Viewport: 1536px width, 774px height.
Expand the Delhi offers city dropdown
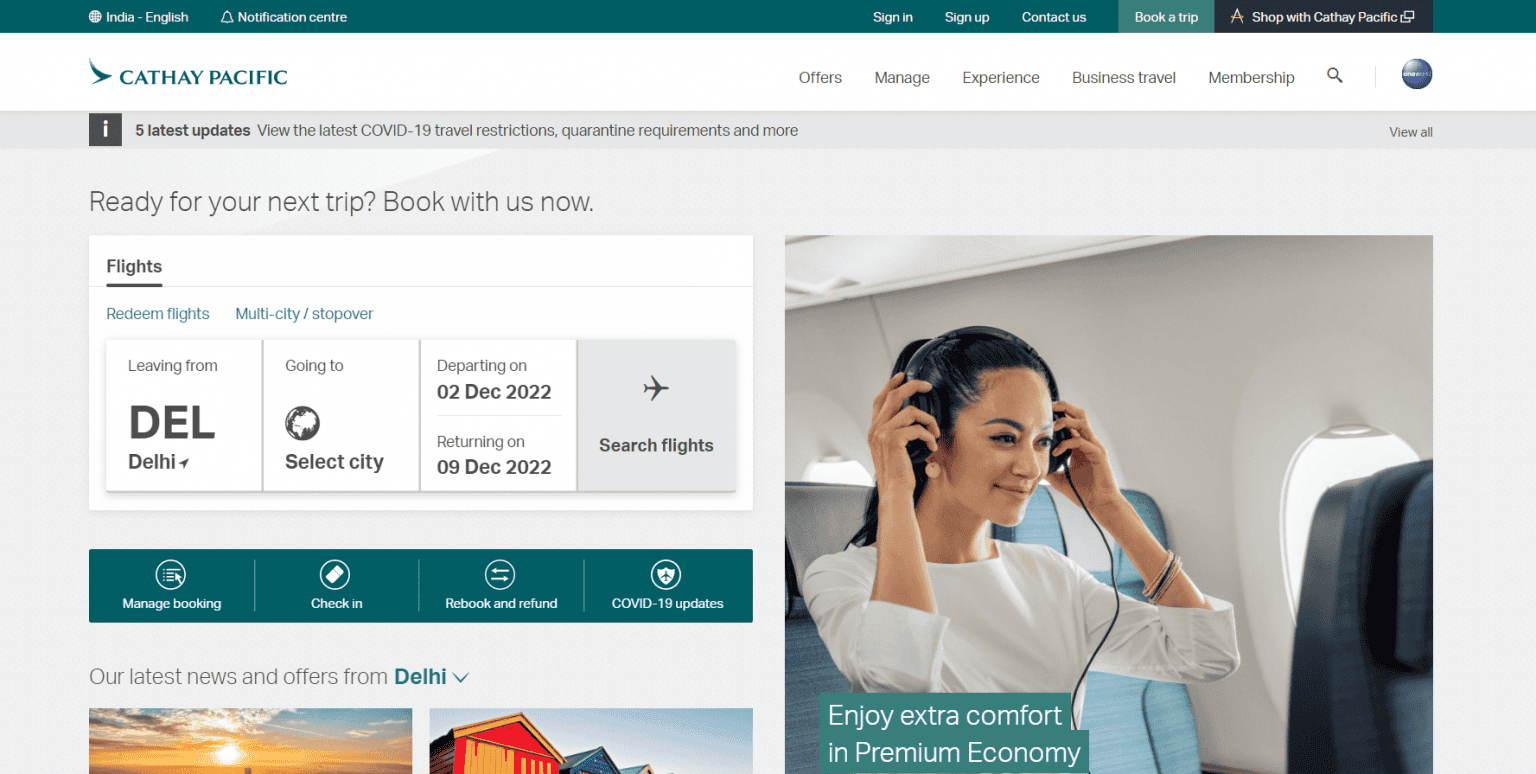point(431,677)
